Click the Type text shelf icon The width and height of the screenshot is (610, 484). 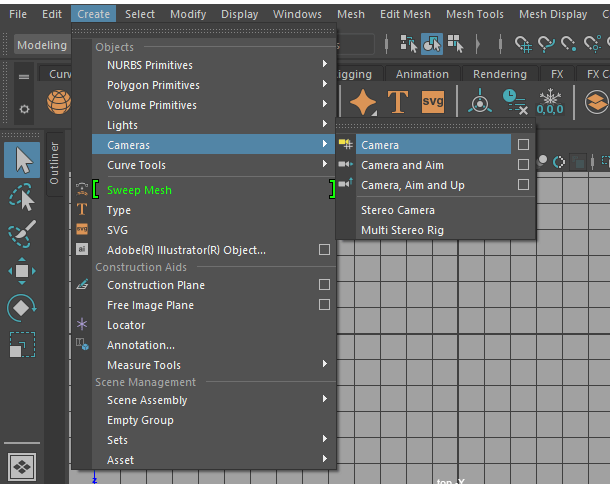pyautogui.click(x=398, y=102)
